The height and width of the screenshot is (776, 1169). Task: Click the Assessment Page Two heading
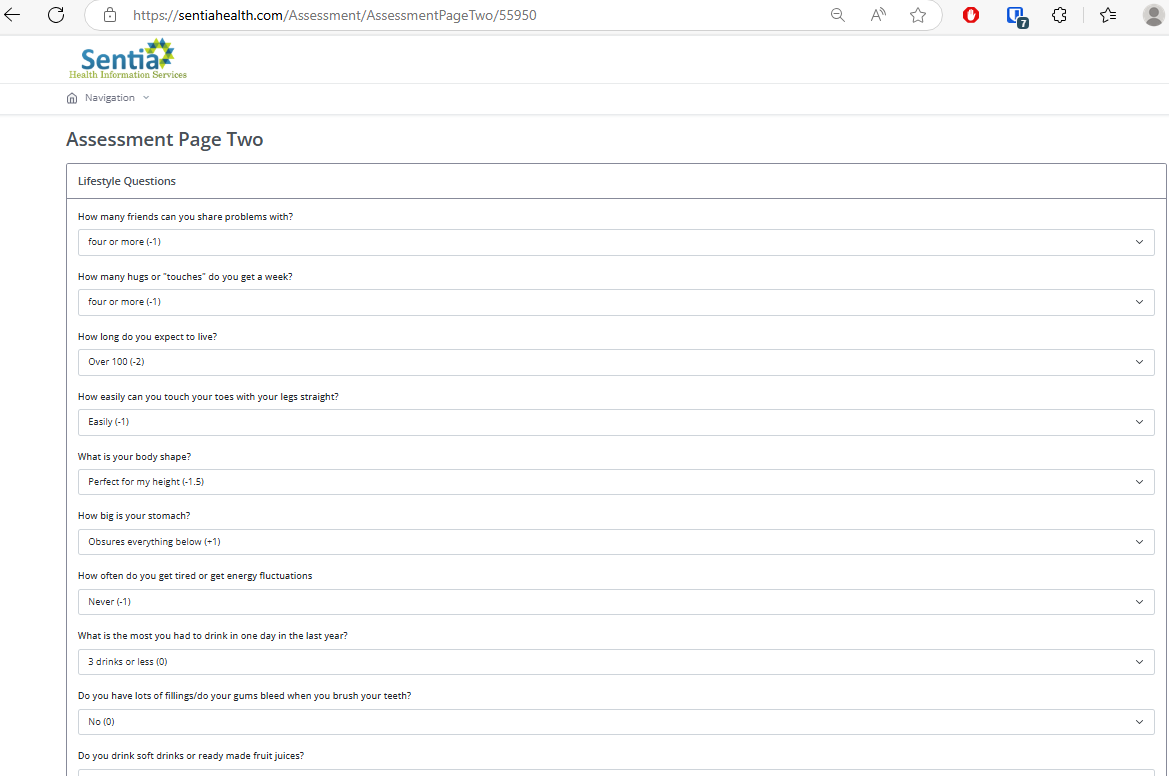tap(165, 139)
